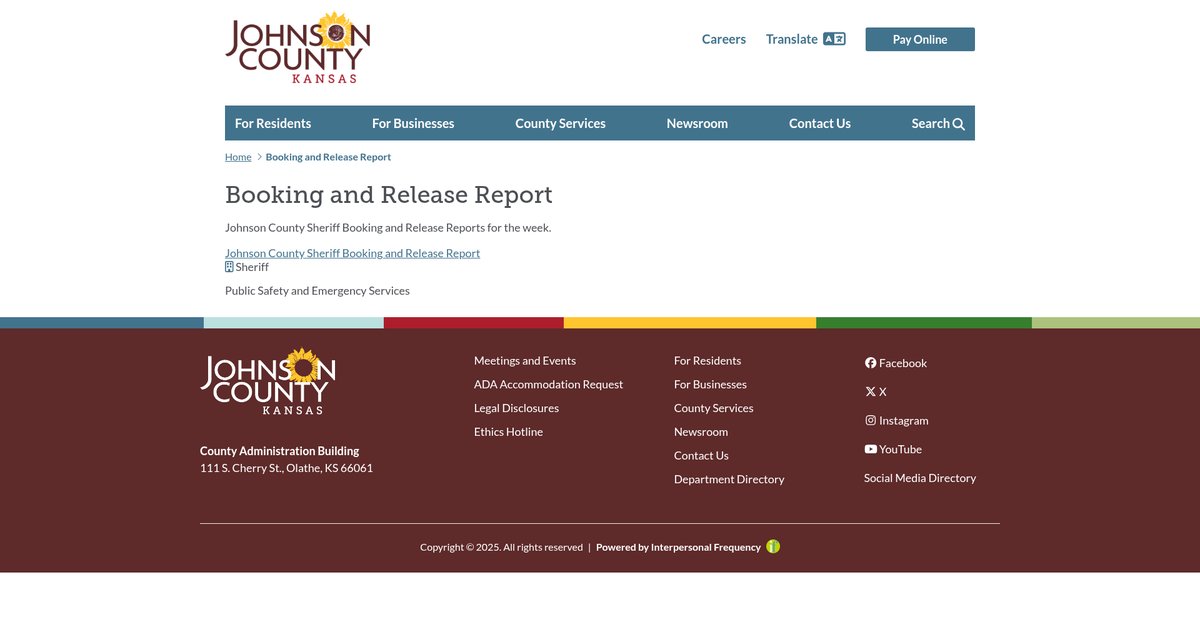Click the Interpersonal Frequency green logo icon
The width and height of the screenshot is (1200, 620).
(773, 547)
